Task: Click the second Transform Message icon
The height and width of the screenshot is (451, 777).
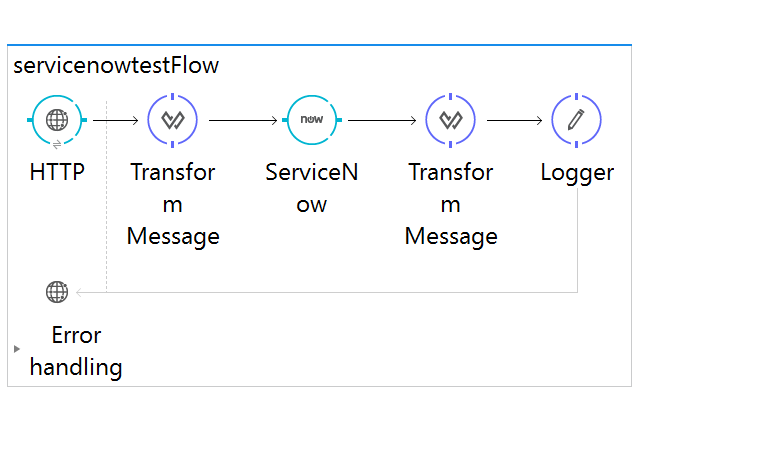Action: (451, 120)
